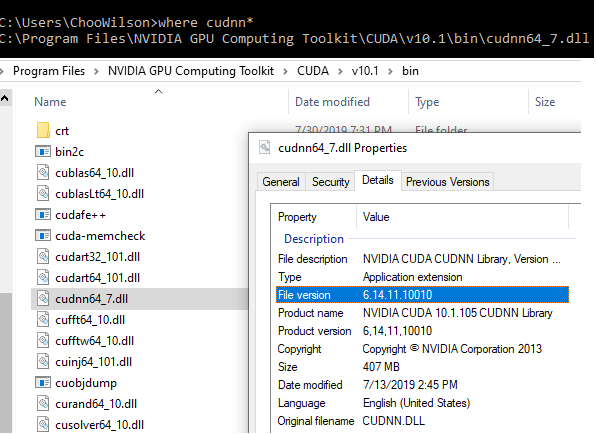Select the Copyright property row

(422, 349)
